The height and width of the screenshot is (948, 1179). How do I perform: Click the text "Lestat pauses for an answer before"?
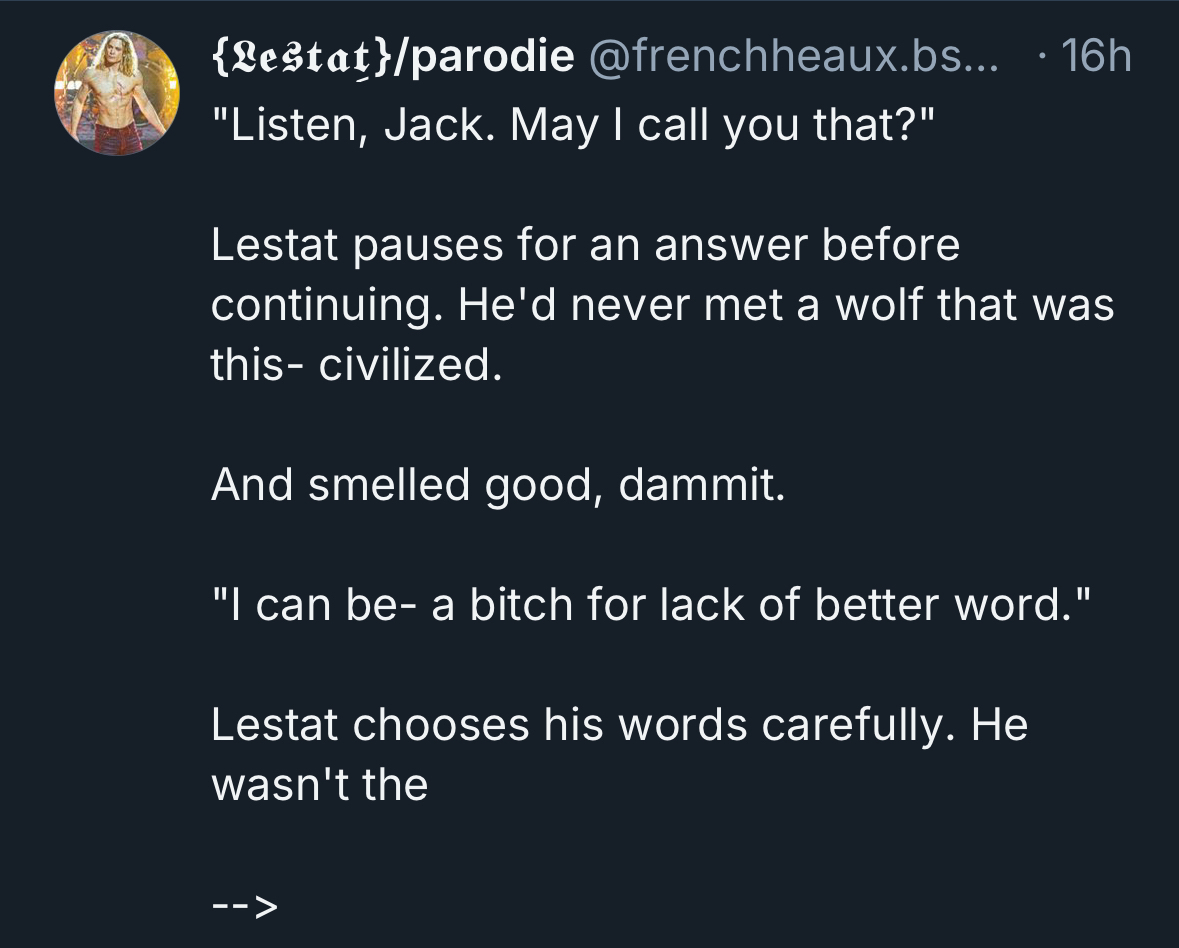(x=585, y=246)
